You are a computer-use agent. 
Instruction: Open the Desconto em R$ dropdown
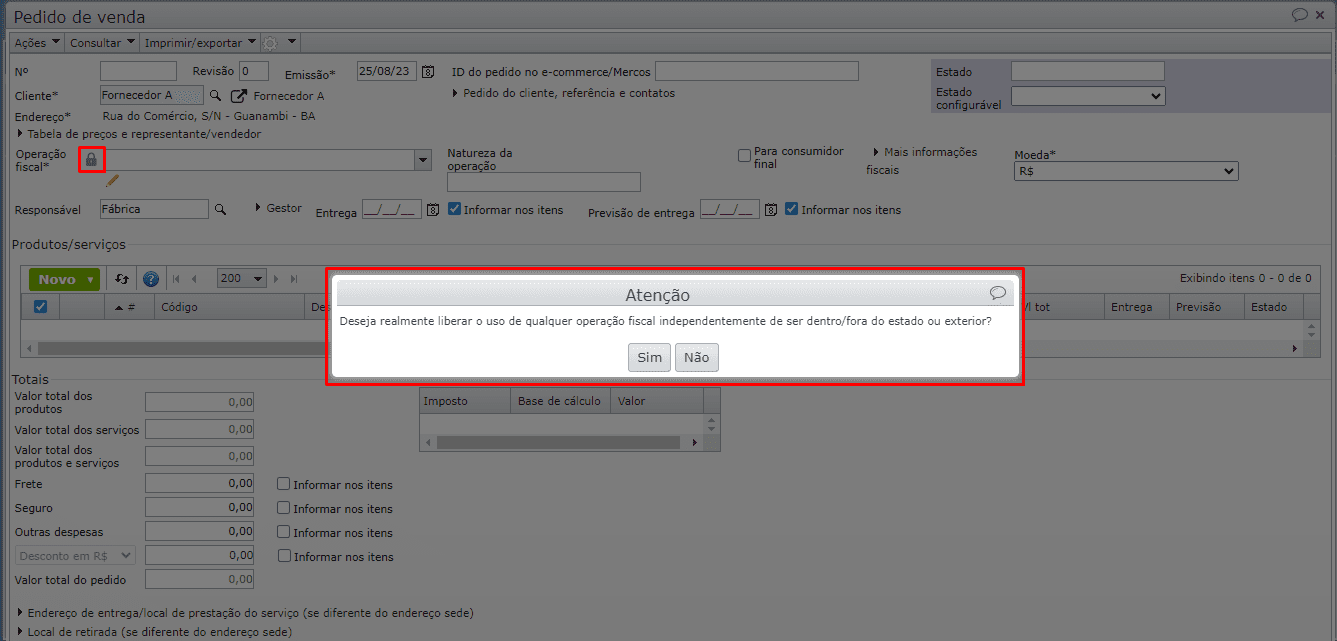tap(75, 555)
